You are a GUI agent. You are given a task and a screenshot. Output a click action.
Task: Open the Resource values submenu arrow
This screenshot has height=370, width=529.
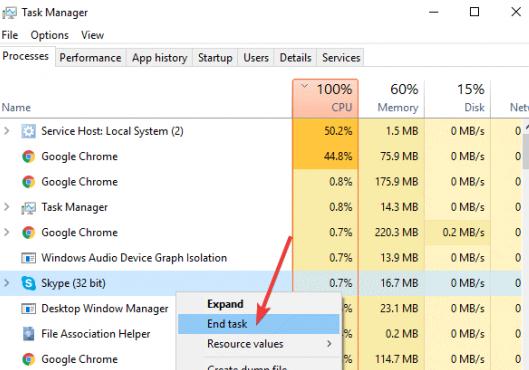coord(329,344)
